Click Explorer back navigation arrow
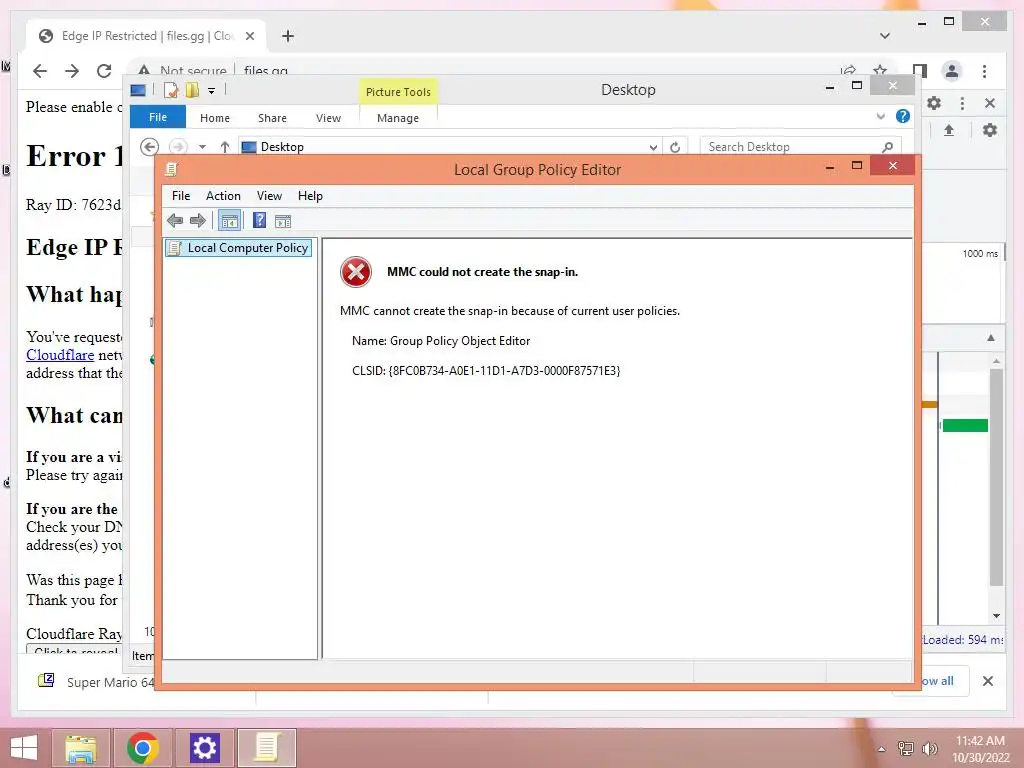Viewport: 1024px width, 768px height. click(150, 147)
